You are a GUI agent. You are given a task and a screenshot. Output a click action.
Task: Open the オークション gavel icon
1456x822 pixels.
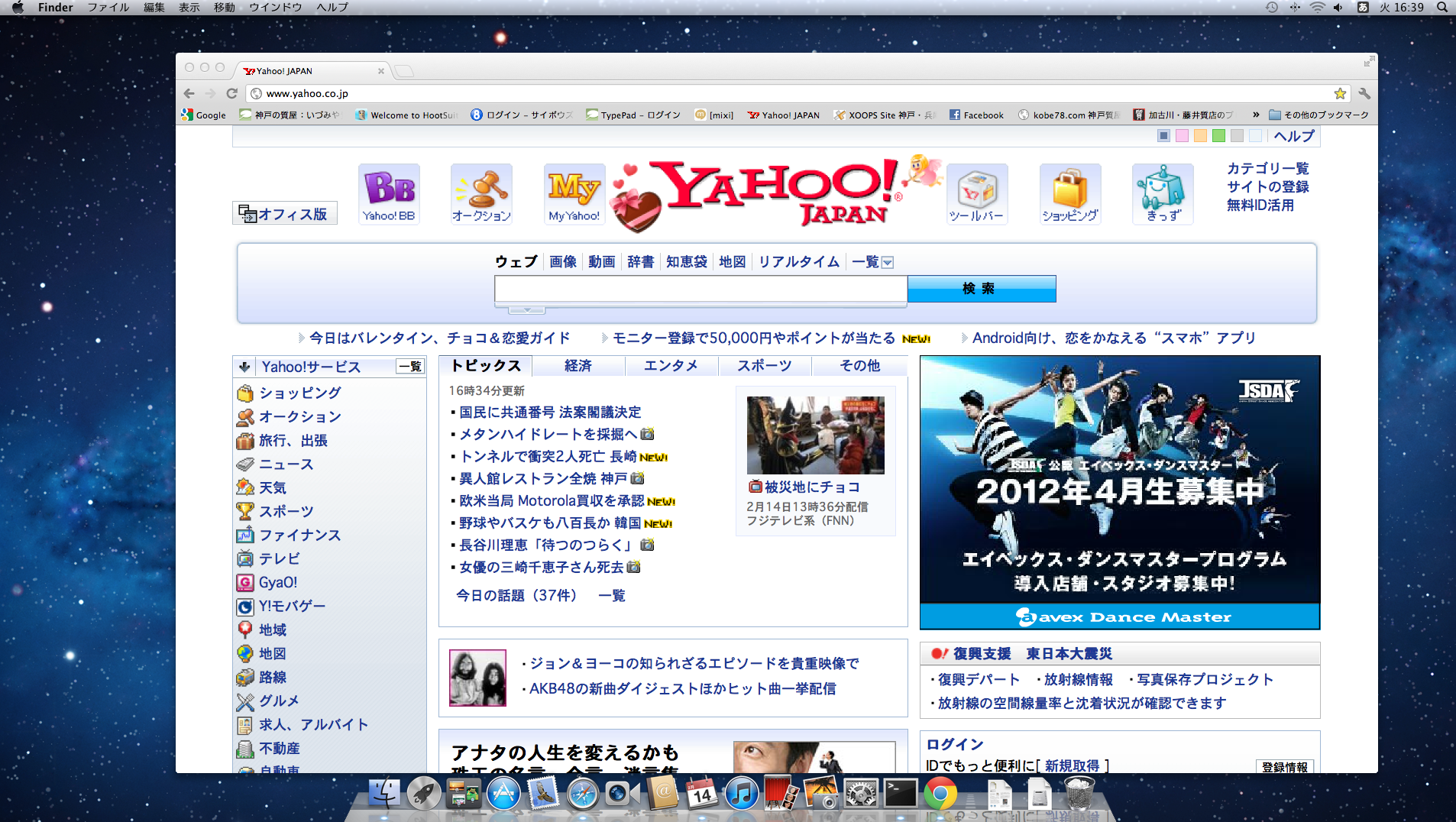tap(481, 194)
